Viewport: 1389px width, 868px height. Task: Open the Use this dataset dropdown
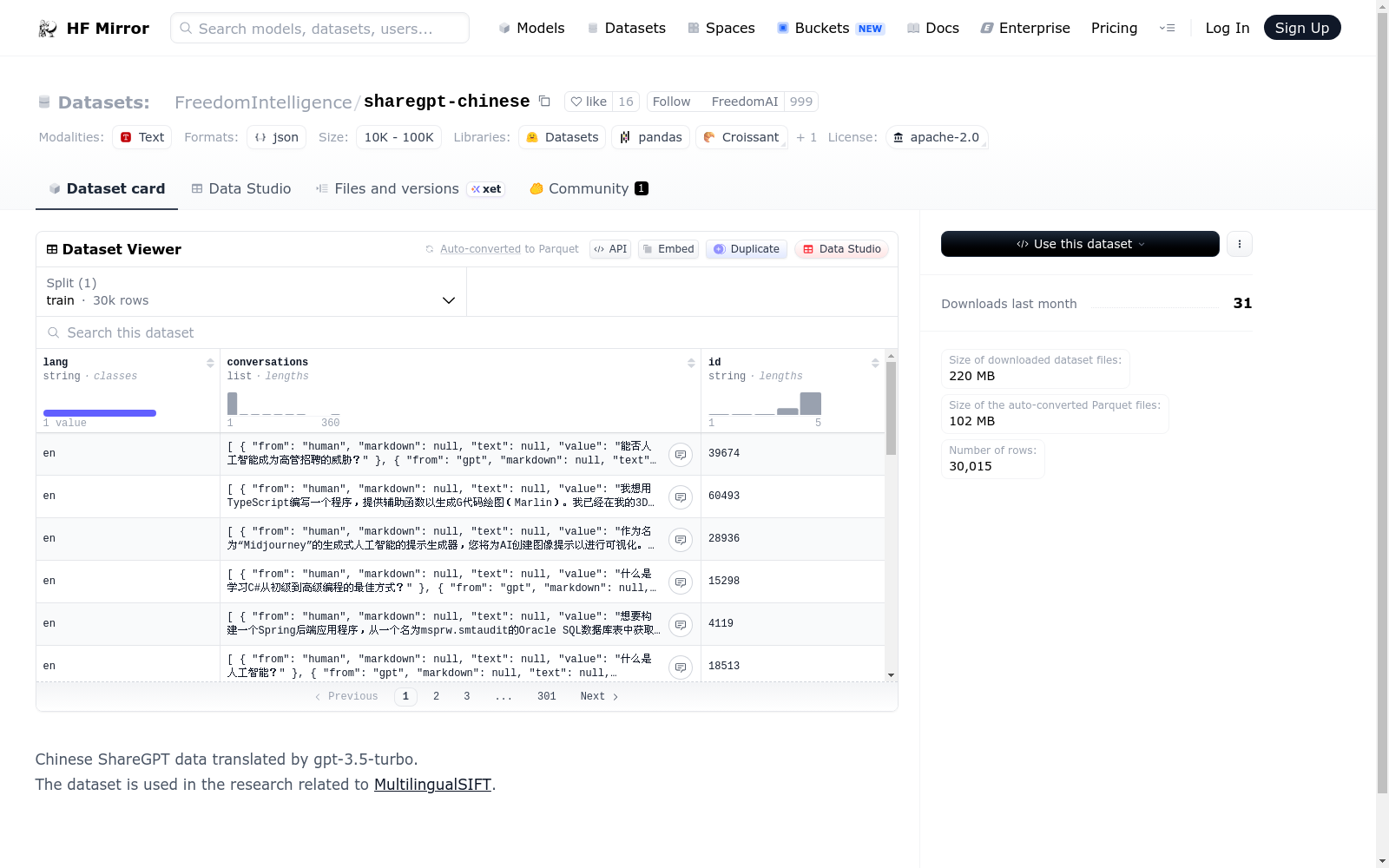click(x=1080, y=244)
